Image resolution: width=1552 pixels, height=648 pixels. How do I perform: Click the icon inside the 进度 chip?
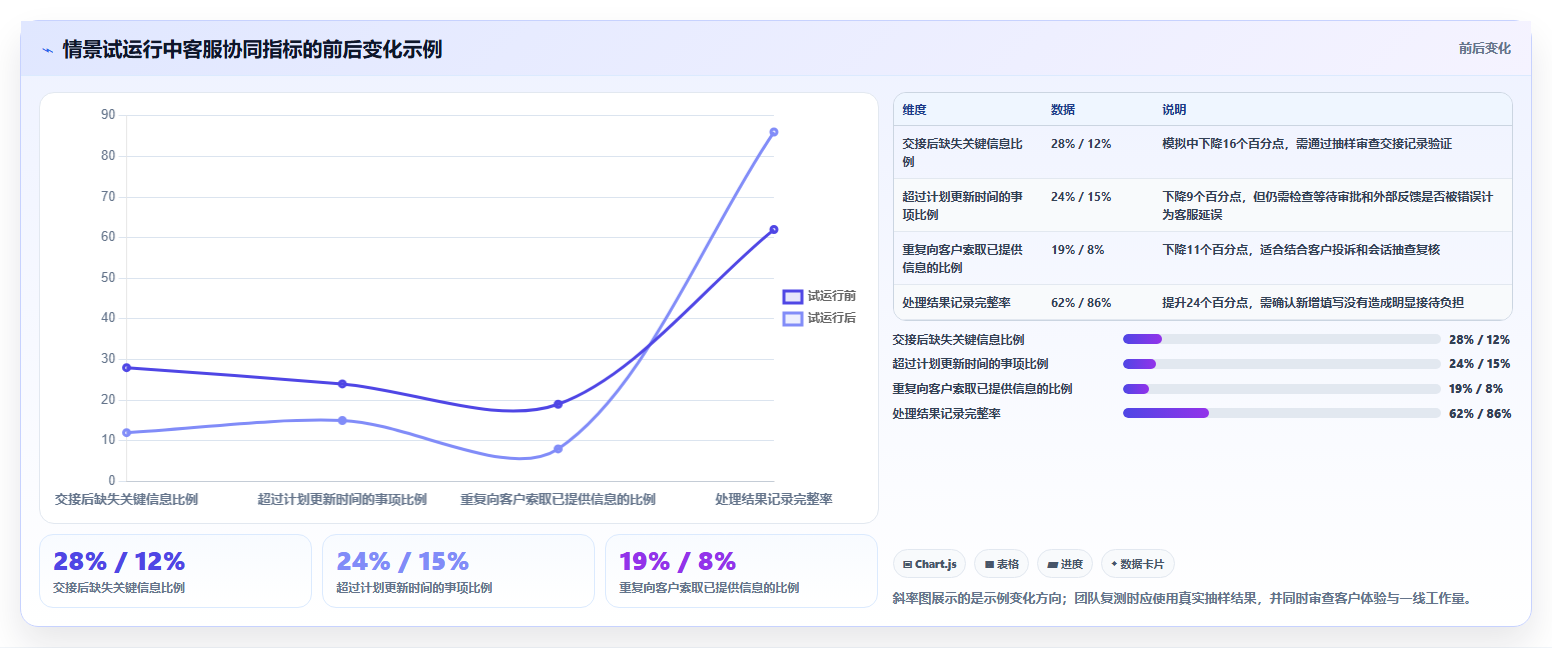(x=1052, y=564)
